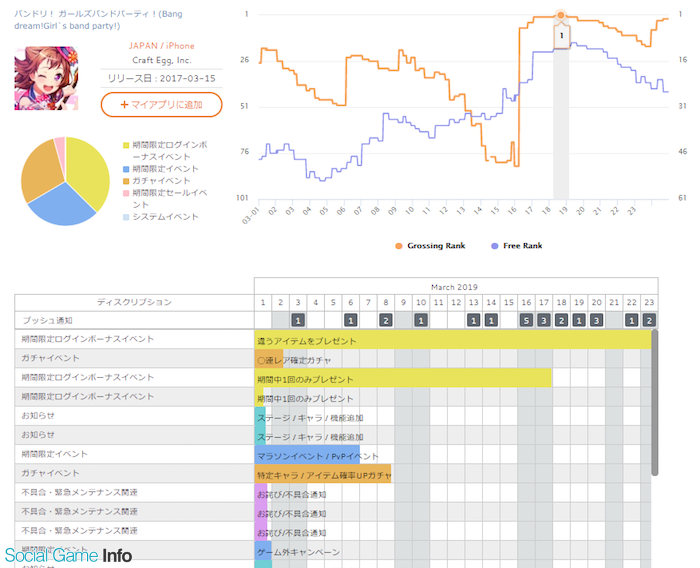Click first ステージ / キャラ / 機能追加 bar
This screenshot has width=700, height=568.
[260, 417]
